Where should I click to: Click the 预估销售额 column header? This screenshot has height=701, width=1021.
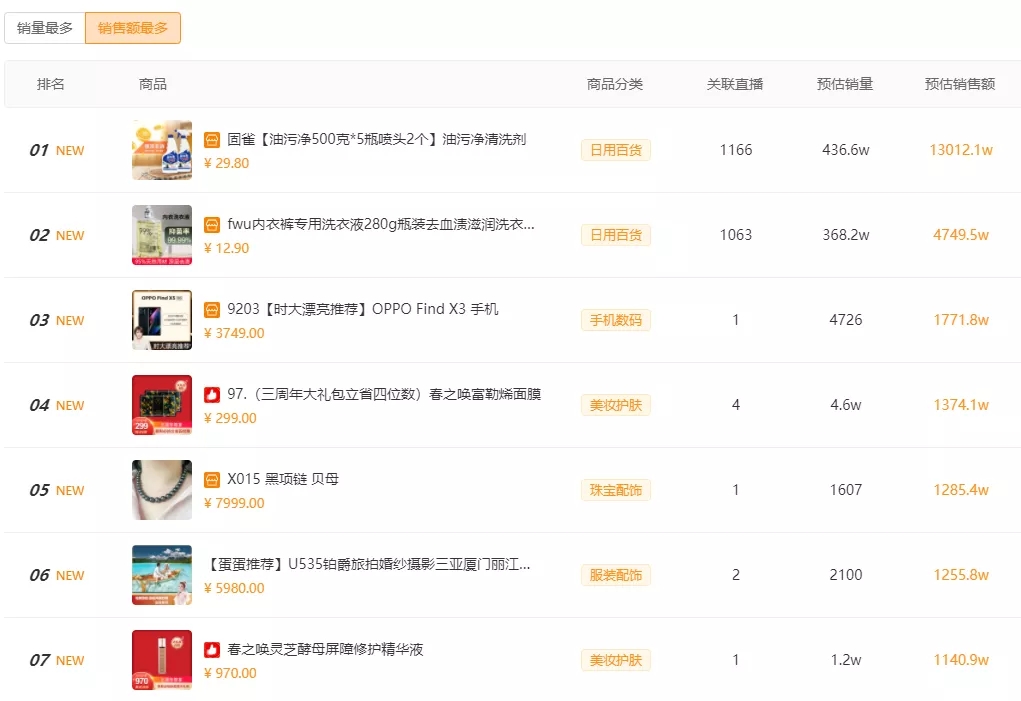click(960, 84)
